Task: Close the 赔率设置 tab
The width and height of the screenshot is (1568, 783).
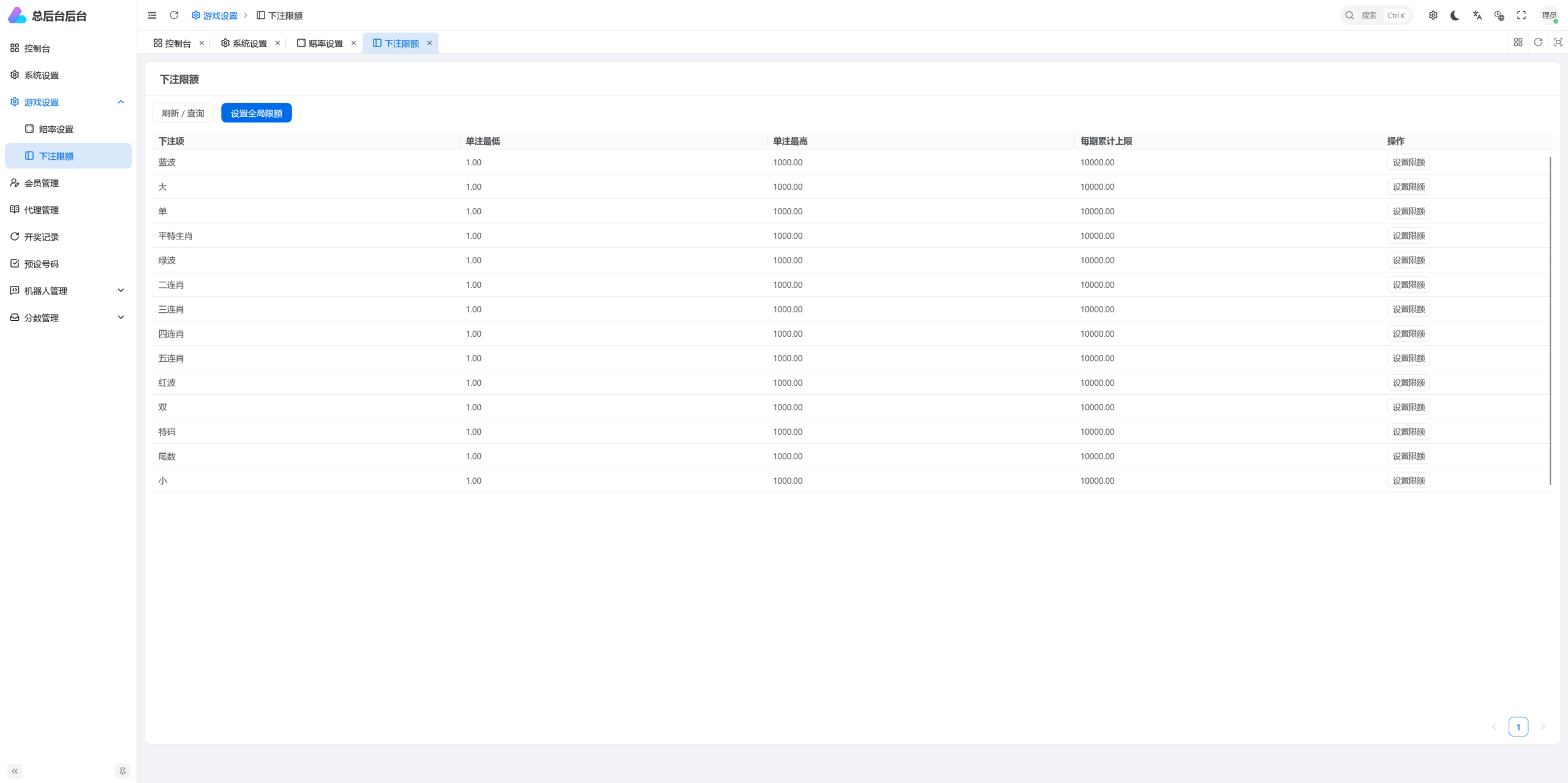Action: click(353, 43)
